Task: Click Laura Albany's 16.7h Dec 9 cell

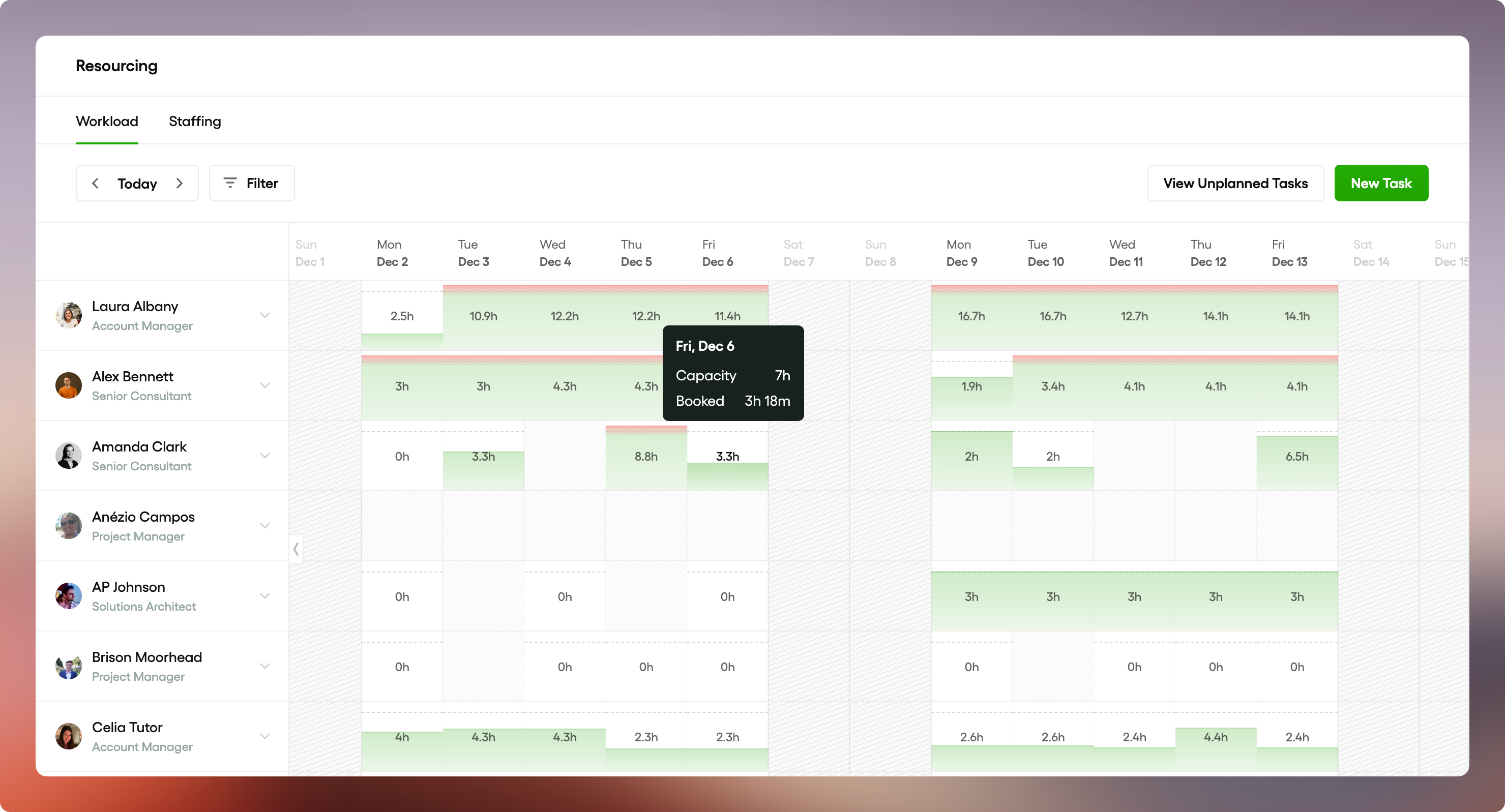Action: pyautogui.click(x=971, y=316)
